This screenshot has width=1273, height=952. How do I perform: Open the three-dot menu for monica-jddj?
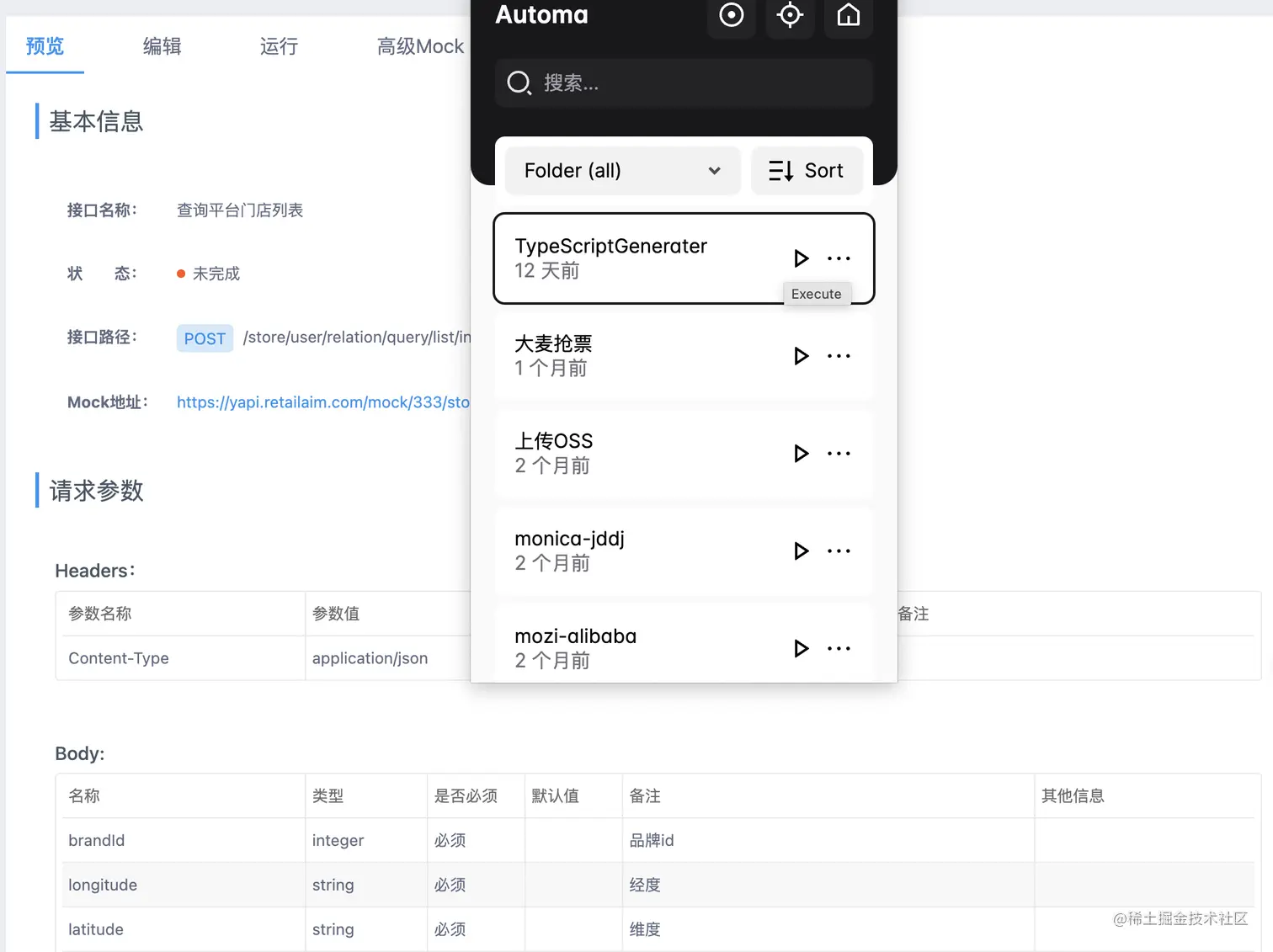(x=839, y=551)
